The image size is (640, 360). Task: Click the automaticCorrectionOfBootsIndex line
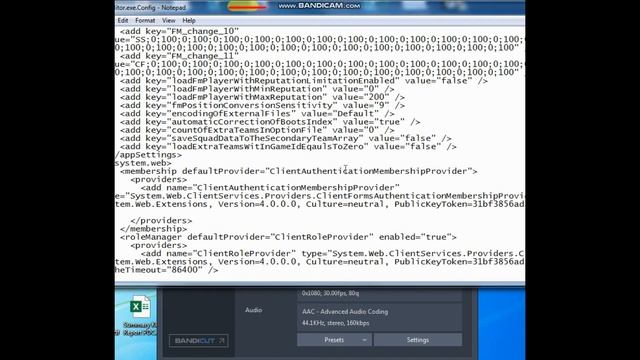click(x=270, y=122)
